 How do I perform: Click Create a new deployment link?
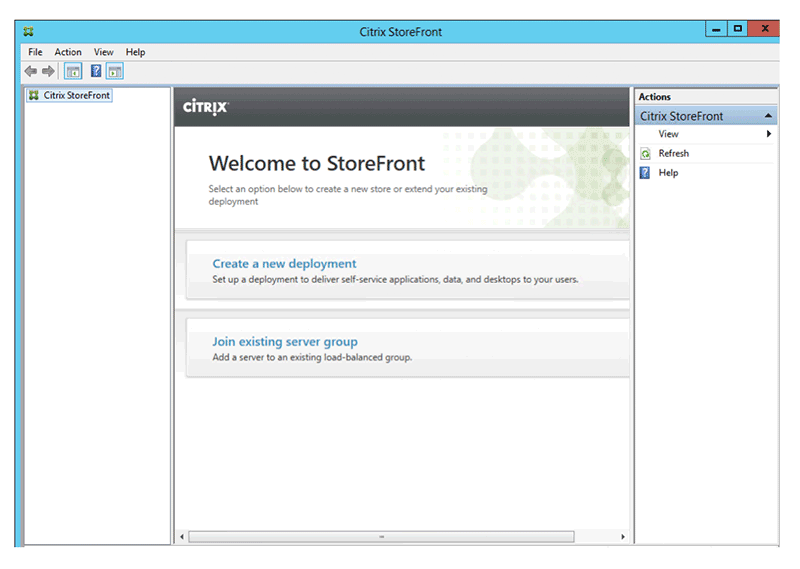click(284, 264)
